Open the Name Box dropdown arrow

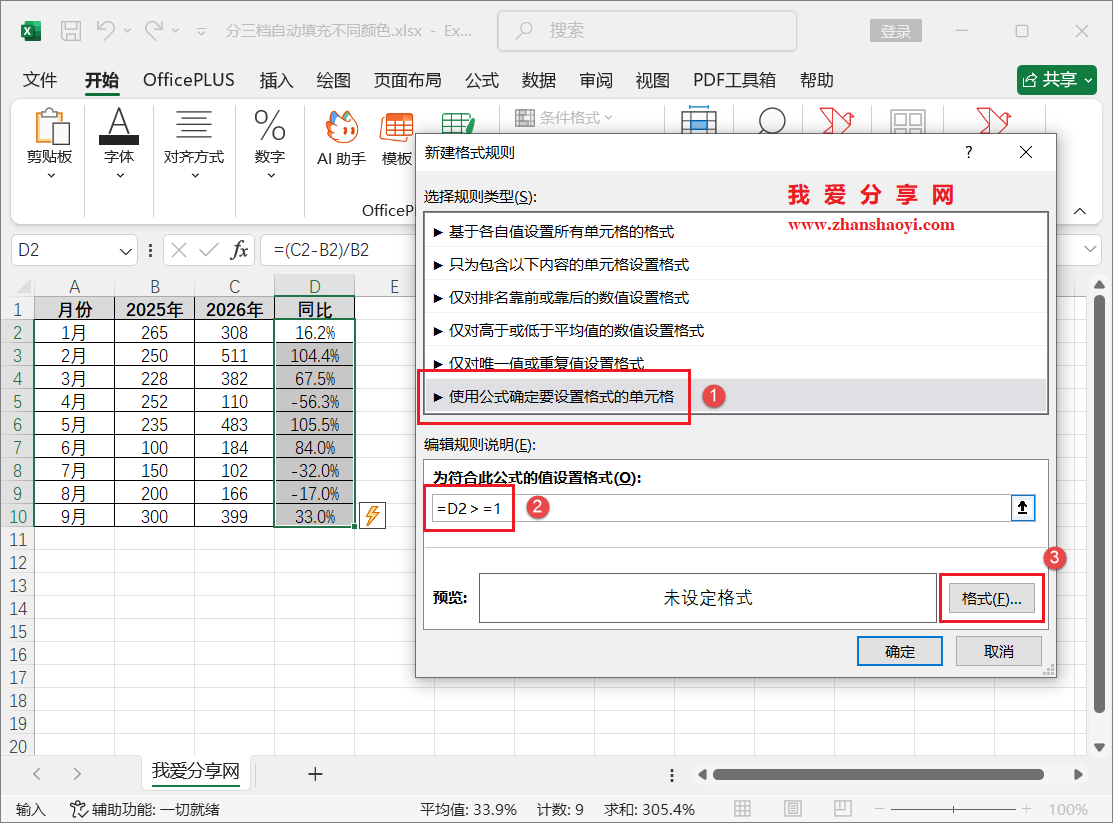126,251
